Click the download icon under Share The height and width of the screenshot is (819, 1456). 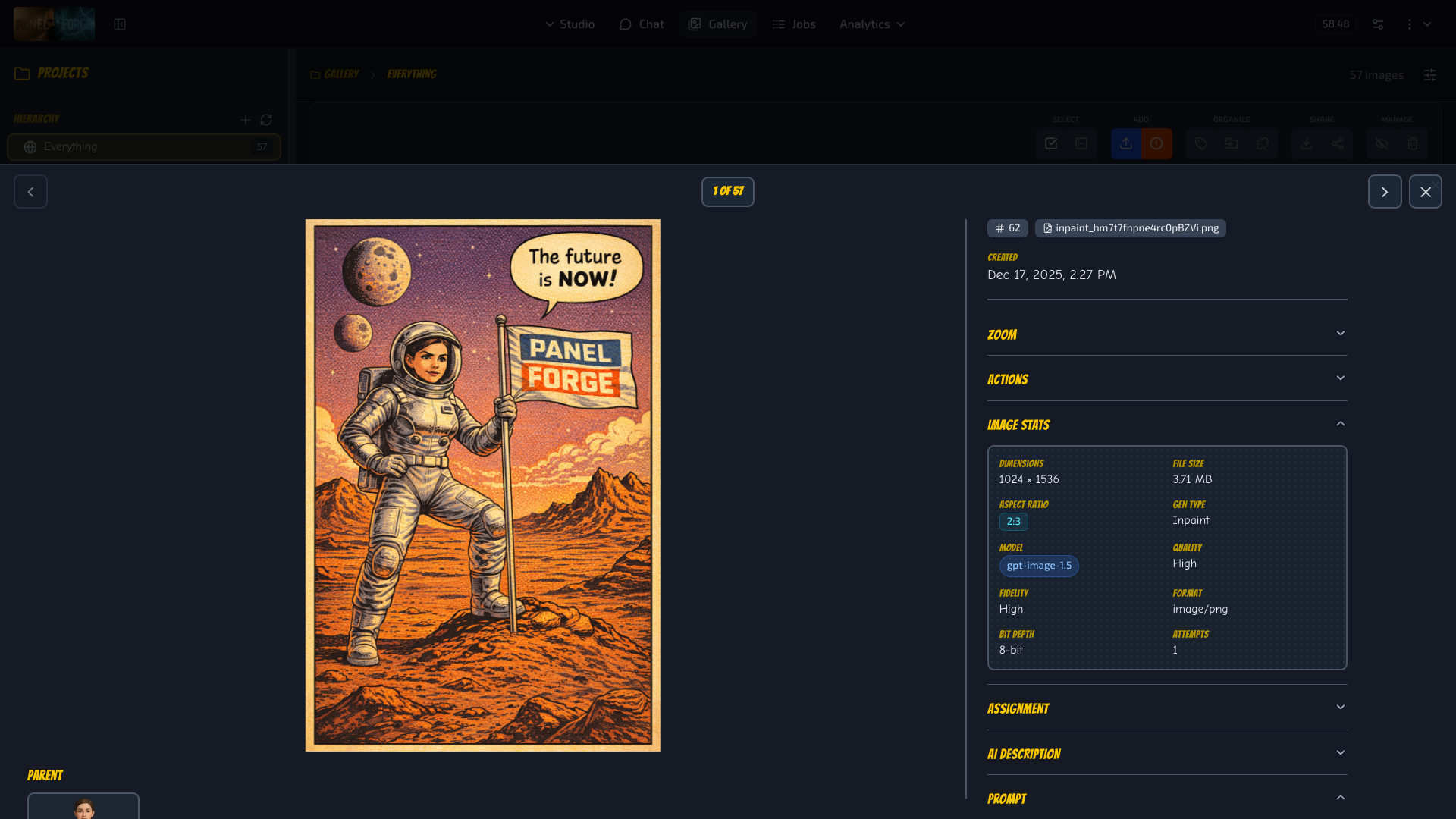1307,143
